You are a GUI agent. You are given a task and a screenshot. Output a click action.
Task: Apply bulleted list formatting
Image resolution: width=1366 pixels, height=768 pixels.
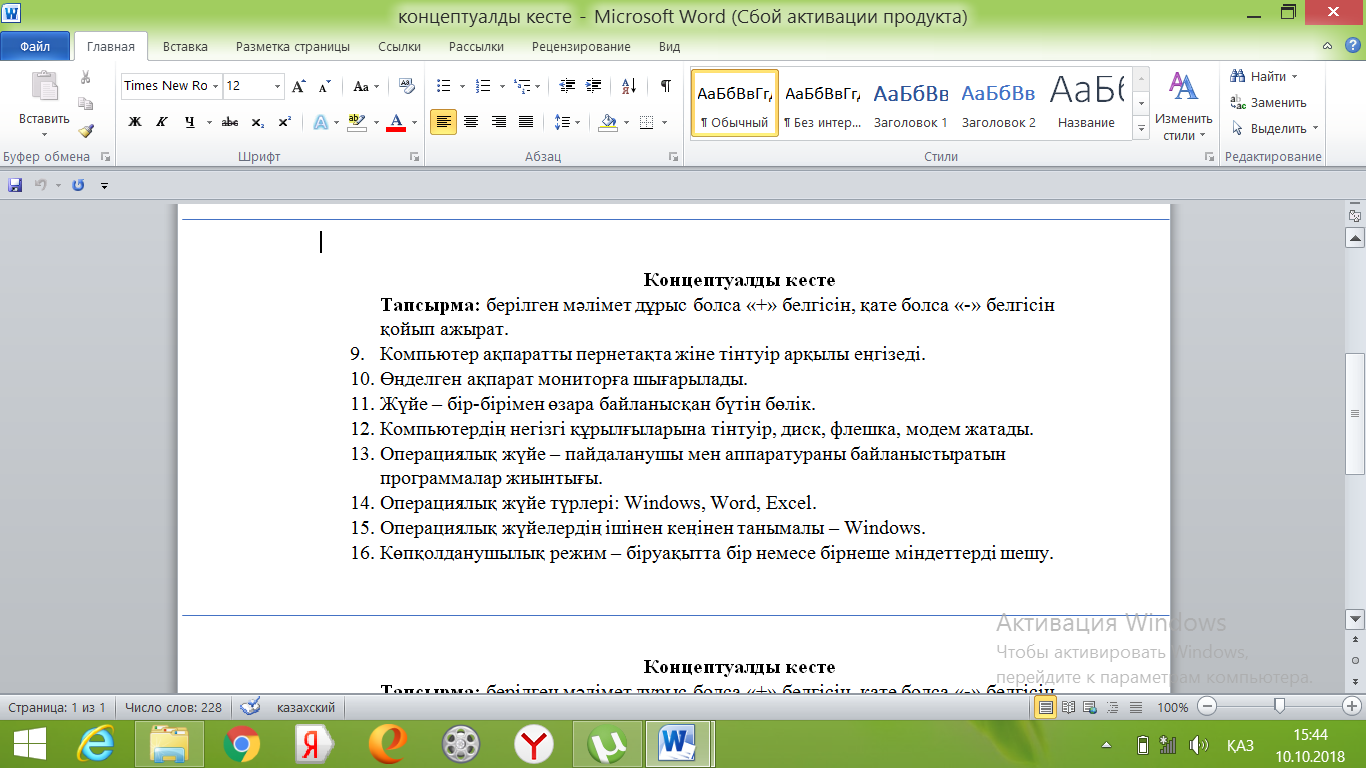tap(444, 86)
